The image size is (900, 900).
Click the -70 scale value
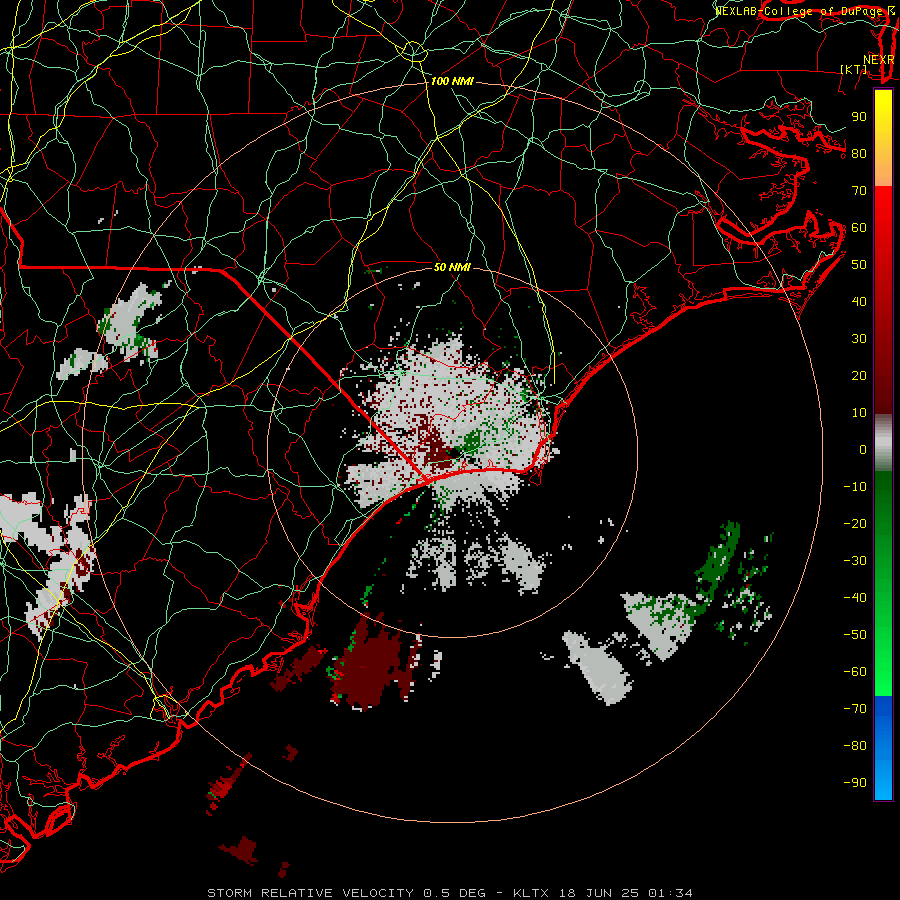pyautogui.click(x=855, y=709)
